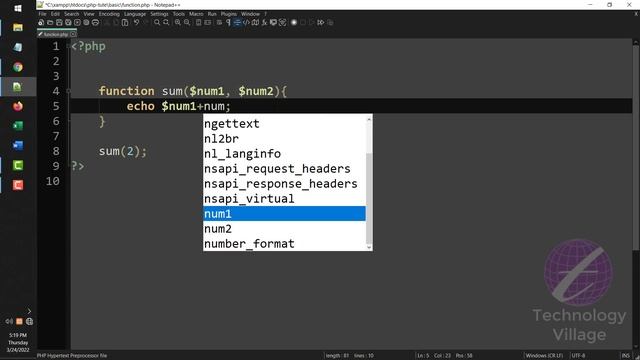
Task: Click the volume icon in system tray
Action: [x=9, y=322]
